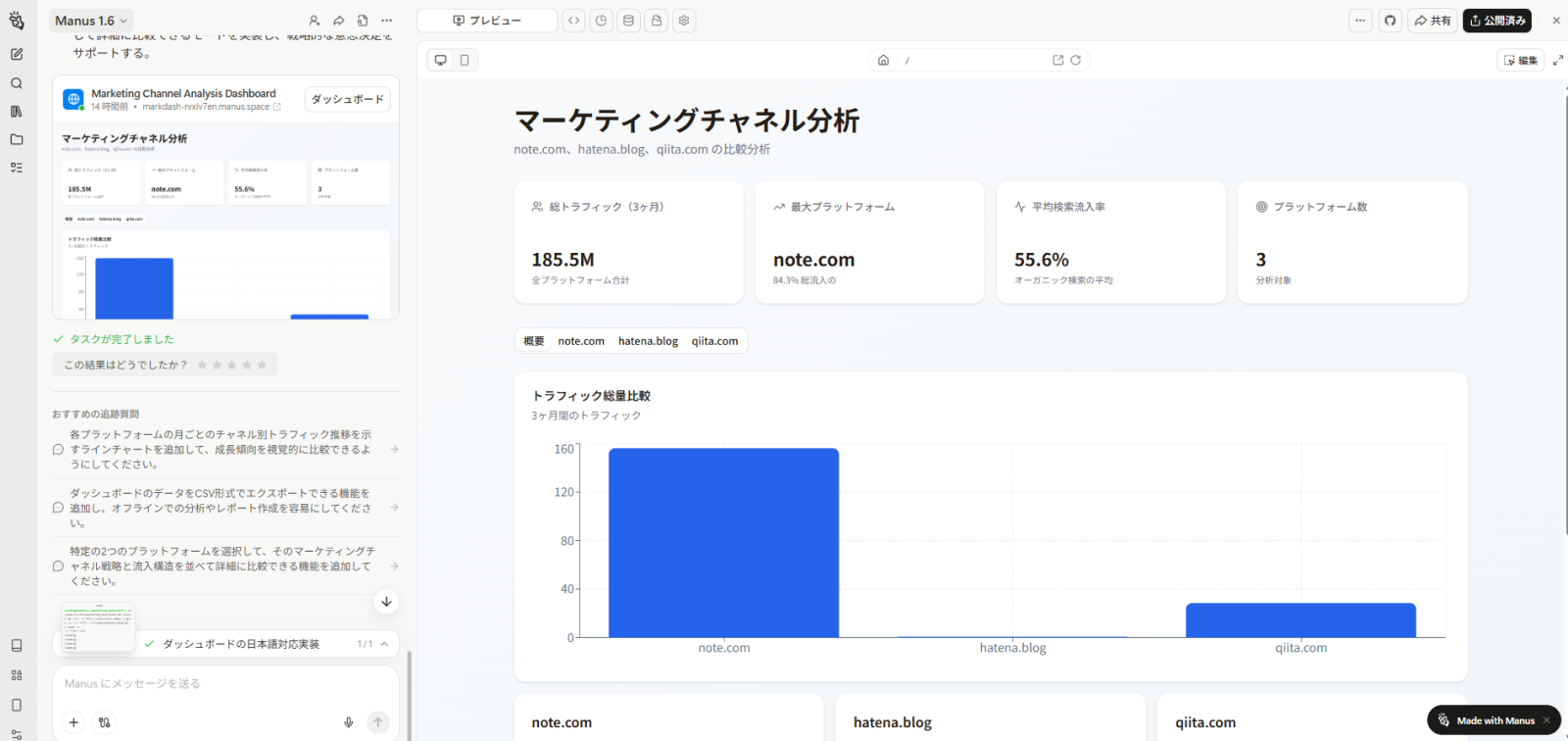Screen dimensions: 1568x741
Task: Switch preview to desktop view
Action: pyautogui.click(x=441, y=61)
